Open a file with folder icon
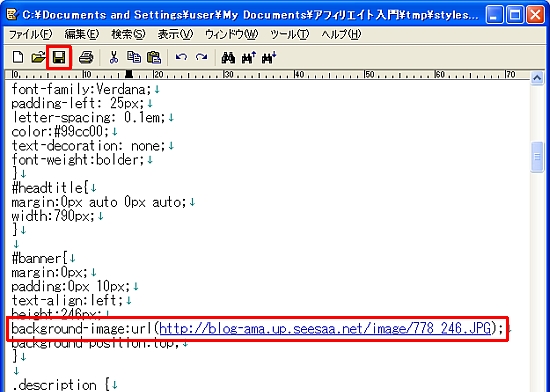 point(38,58)
